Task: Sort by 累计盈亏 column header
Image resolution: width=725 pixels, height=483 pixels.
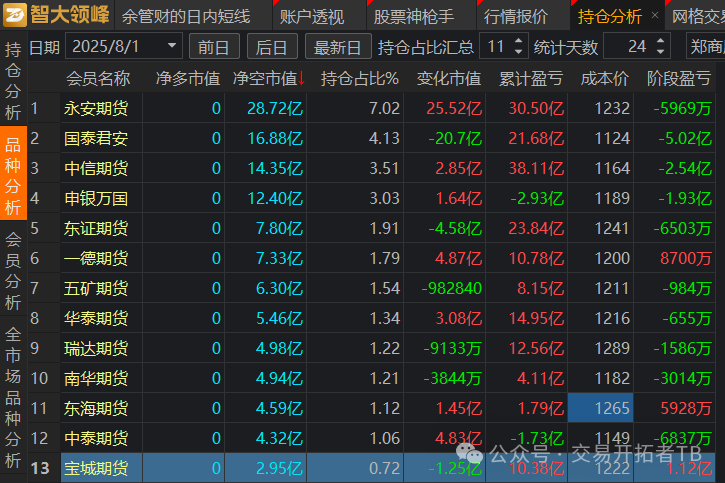Action: (x=531, y=79)
